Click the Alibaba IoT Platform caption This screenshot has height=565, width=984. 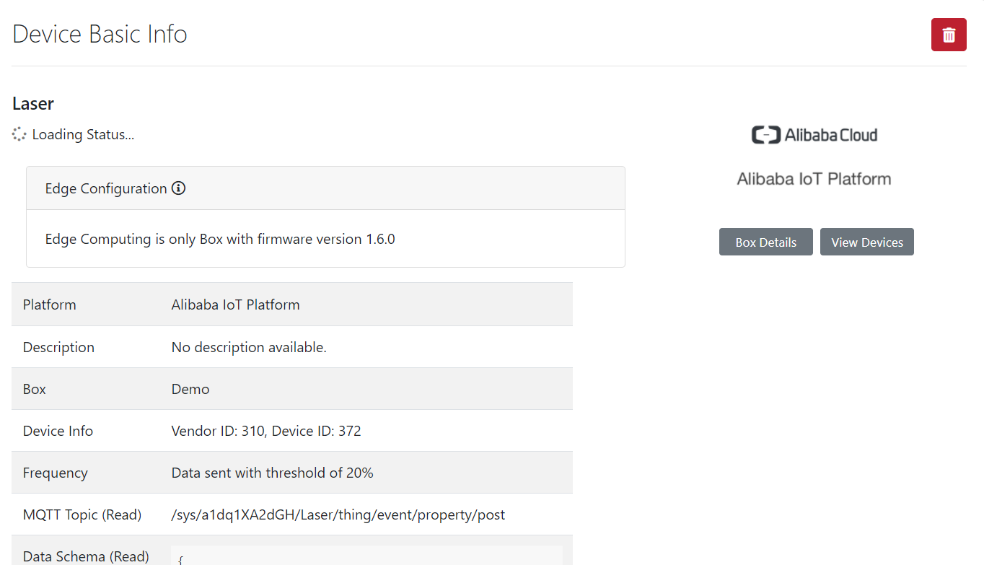click(814, 179)
